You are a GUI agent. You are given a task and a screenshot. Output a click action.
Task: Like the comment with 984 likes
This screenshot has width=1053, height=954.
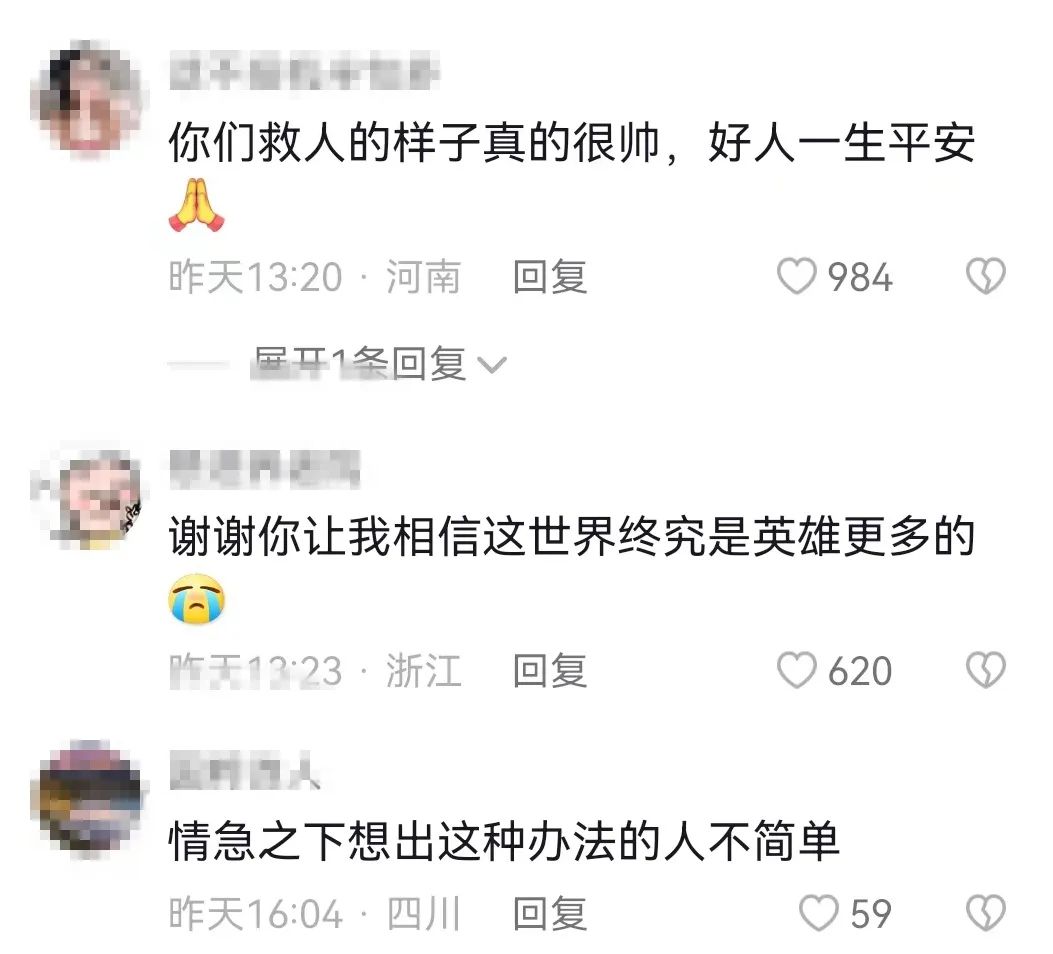796,277
